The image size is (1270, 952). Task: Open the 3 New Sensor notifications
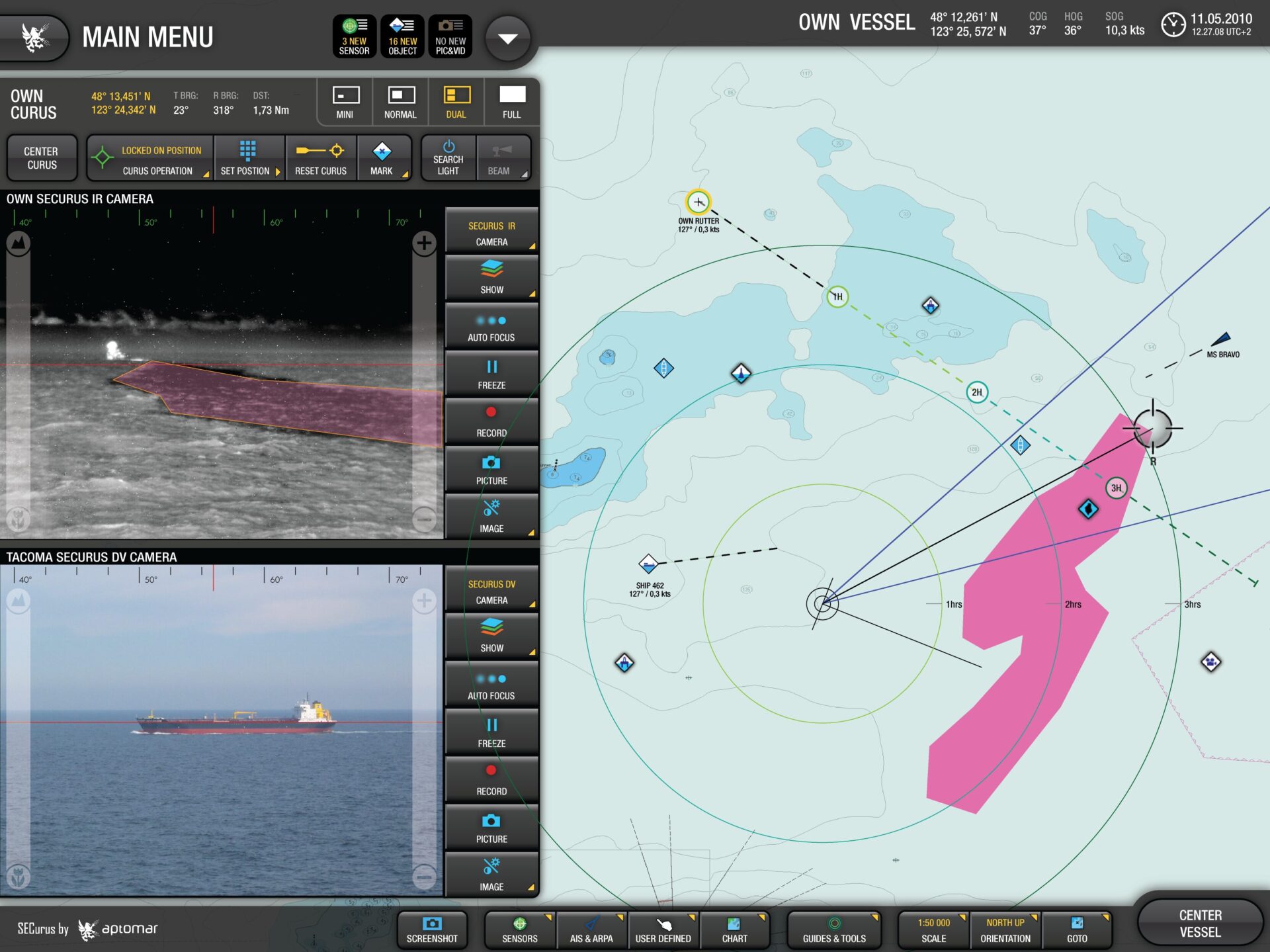(354, 36)
